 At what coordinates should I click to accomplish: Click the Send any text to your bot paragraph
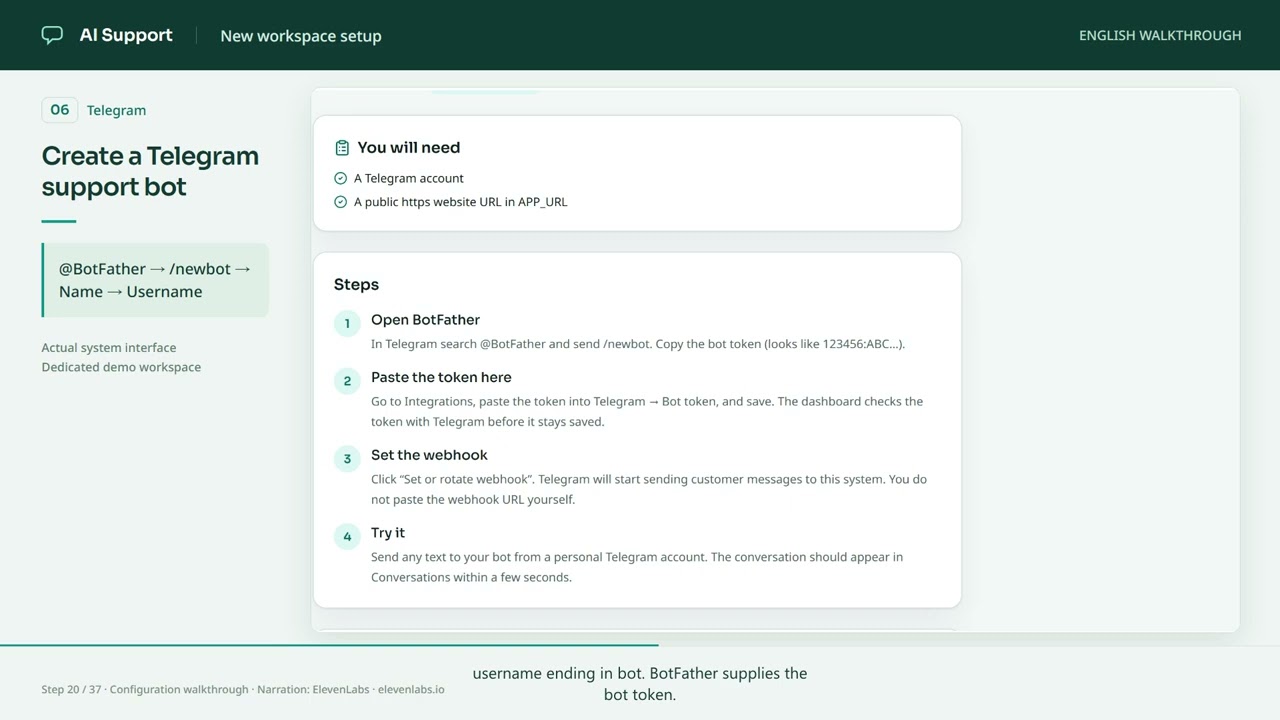pyautogui.click(x=637, y=567)
